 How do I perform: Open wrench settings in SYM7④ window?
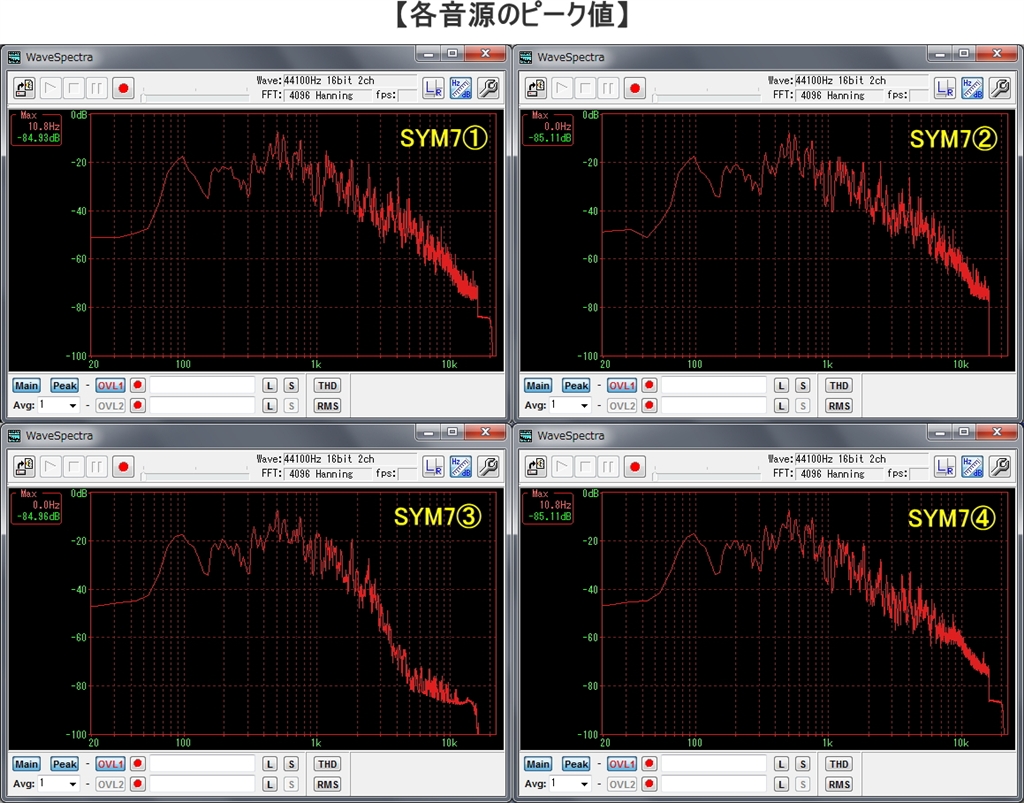pyautogui.click(x=999, y=467)
